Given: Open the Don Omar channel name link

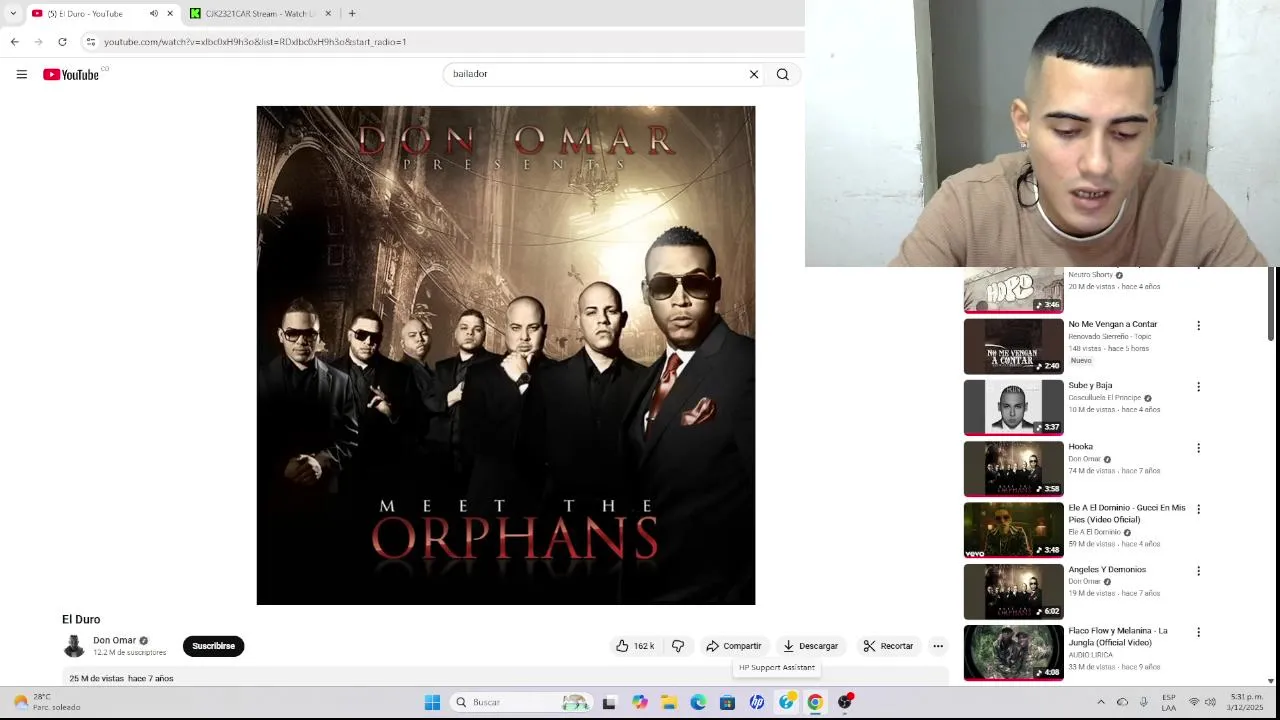Looking at the screenshot, I should point(114,640).
